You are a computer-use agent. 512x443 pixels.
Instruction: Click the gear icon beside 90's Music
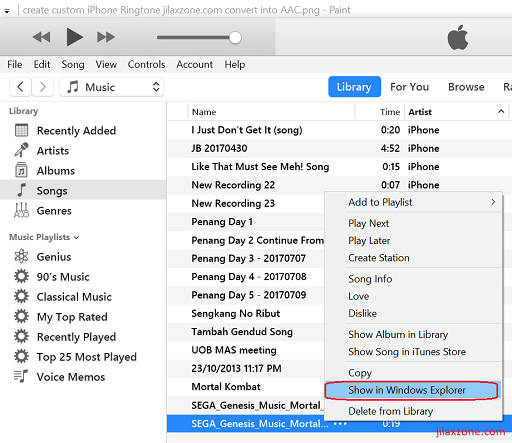22,276
